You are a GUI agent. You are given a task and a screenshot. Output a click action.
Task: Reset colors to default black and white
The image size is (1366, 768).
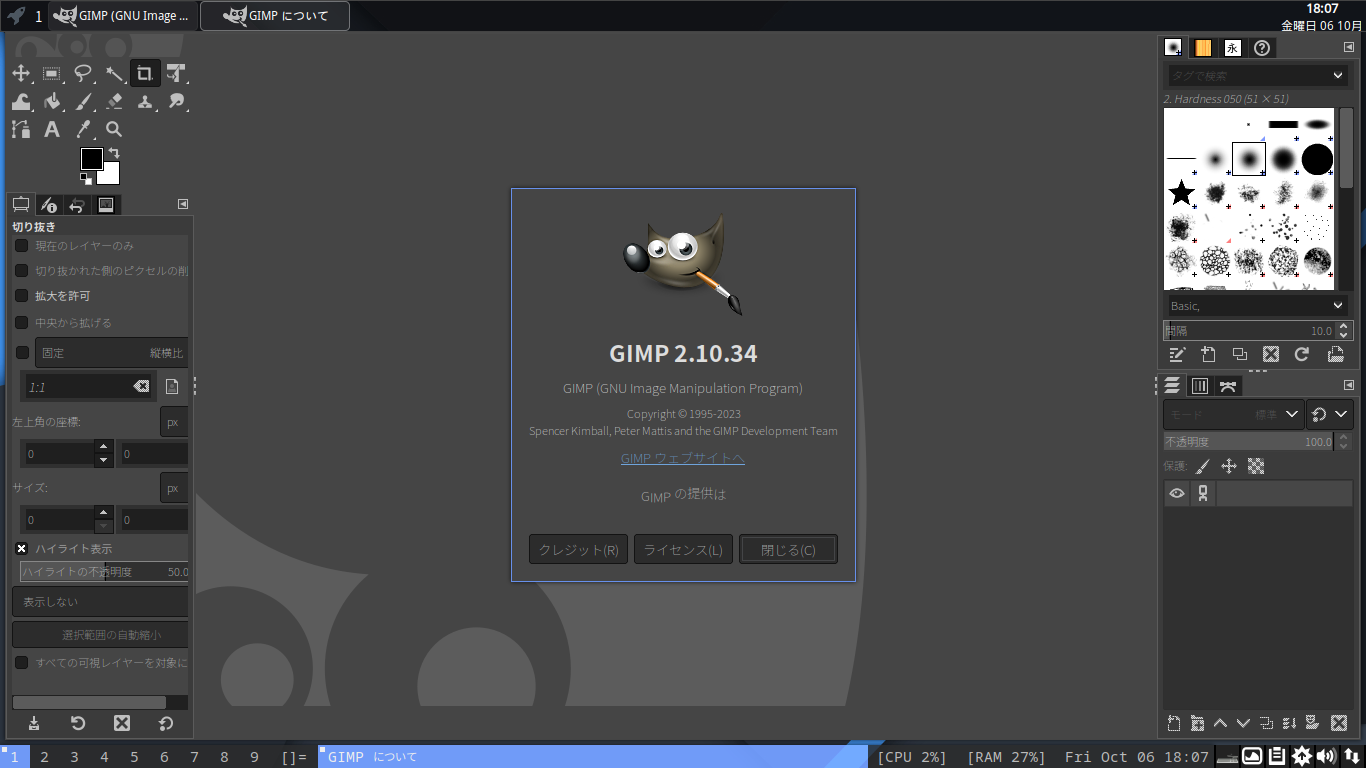click(x=86, y=179)
